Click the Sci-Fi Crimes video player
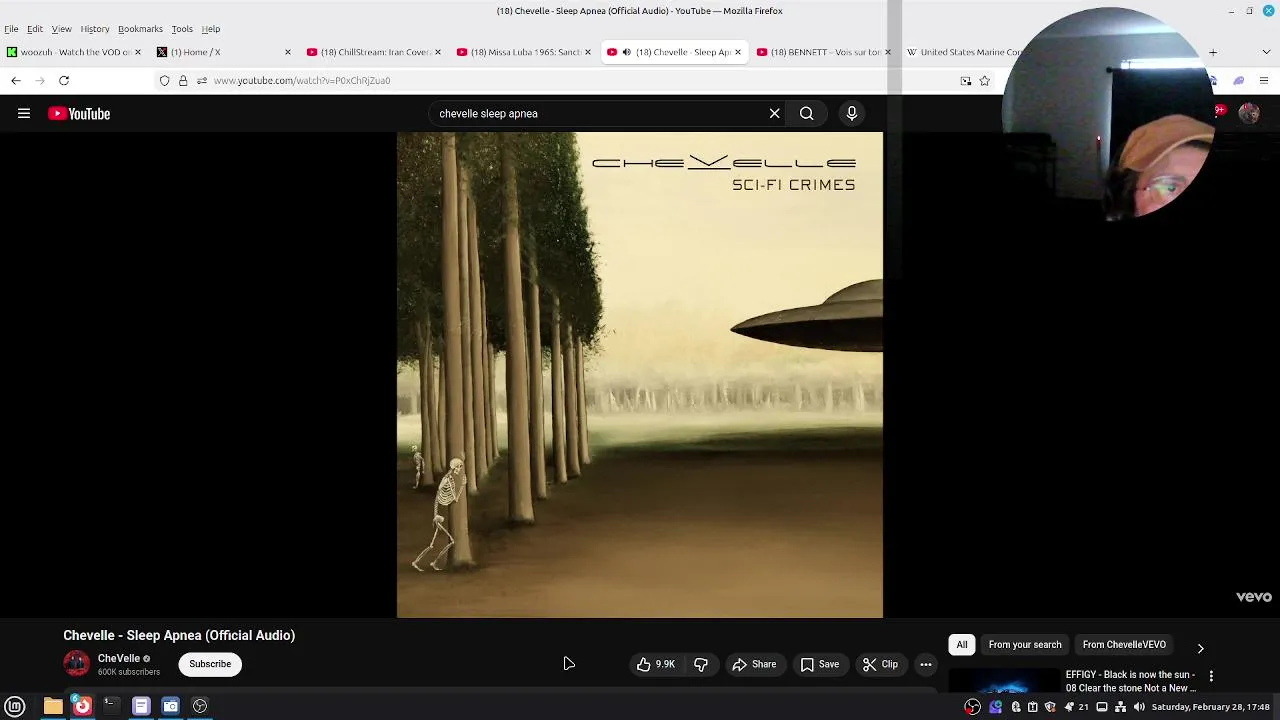 [640, 375]
